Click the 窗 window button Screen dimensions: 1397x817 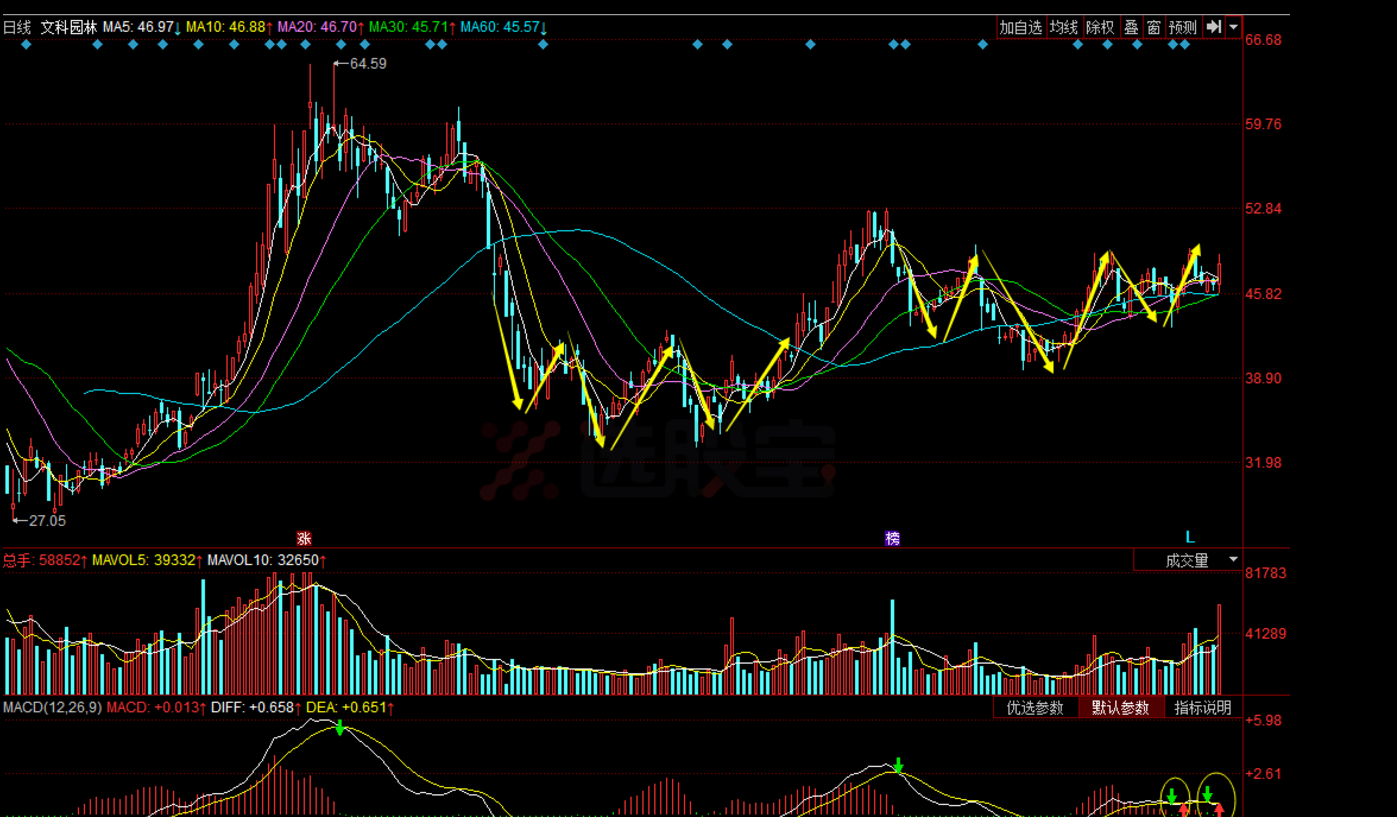[1153, 27]
